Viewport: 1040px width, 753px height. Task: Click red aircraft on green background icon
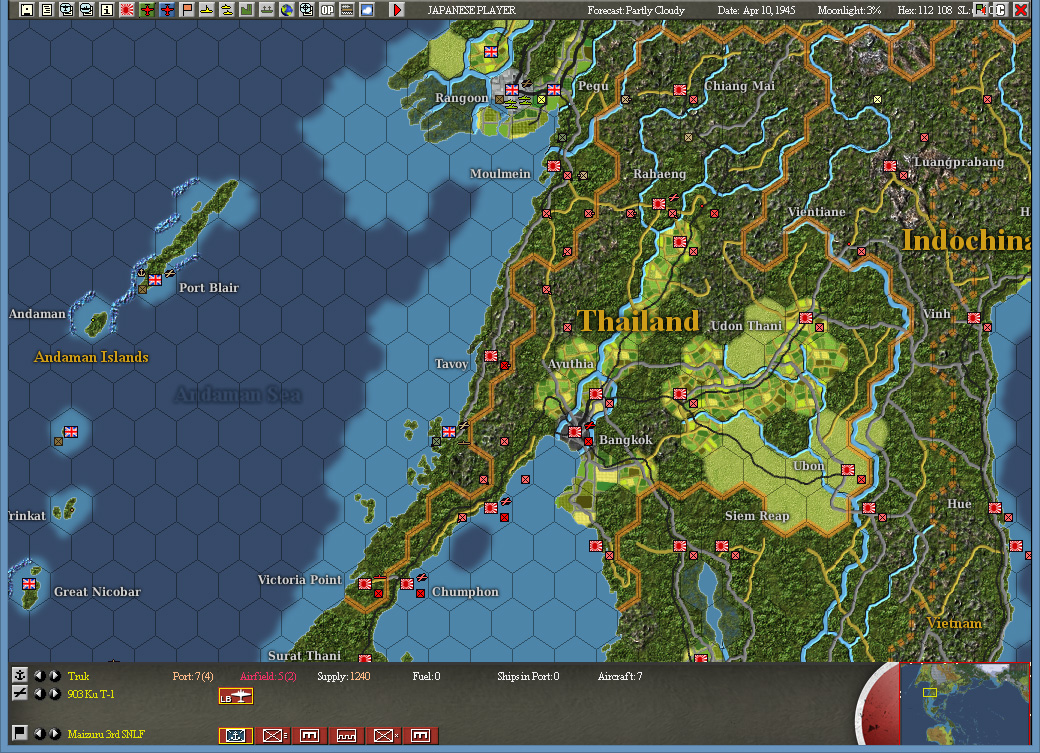point(147,9)
